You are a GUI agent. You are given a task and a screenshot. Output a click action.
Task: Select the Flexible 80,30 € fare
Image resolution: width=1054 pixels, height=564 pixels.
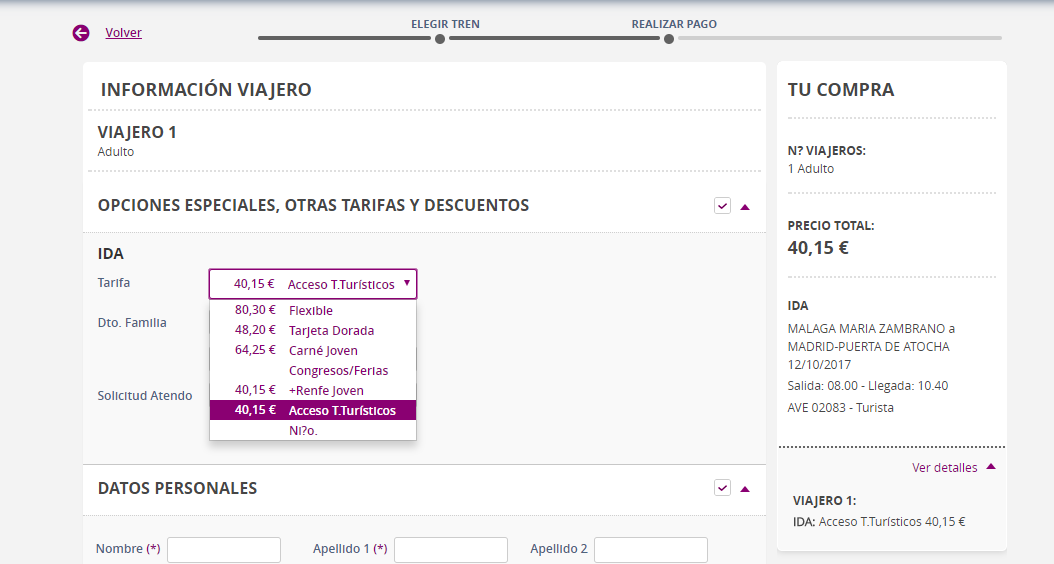313,310
